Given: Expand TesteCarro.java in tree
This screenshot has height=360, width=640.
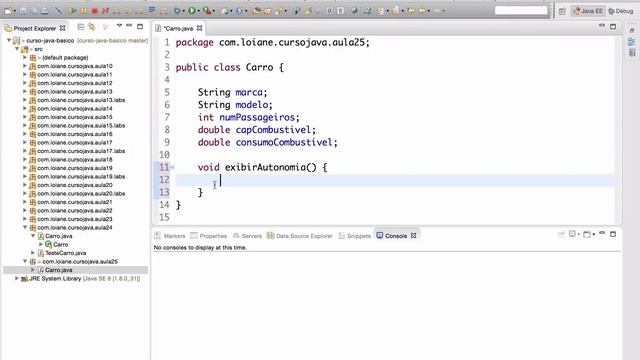Looking at the screenshot, I should pyautogui.click(x=33, y=253).
